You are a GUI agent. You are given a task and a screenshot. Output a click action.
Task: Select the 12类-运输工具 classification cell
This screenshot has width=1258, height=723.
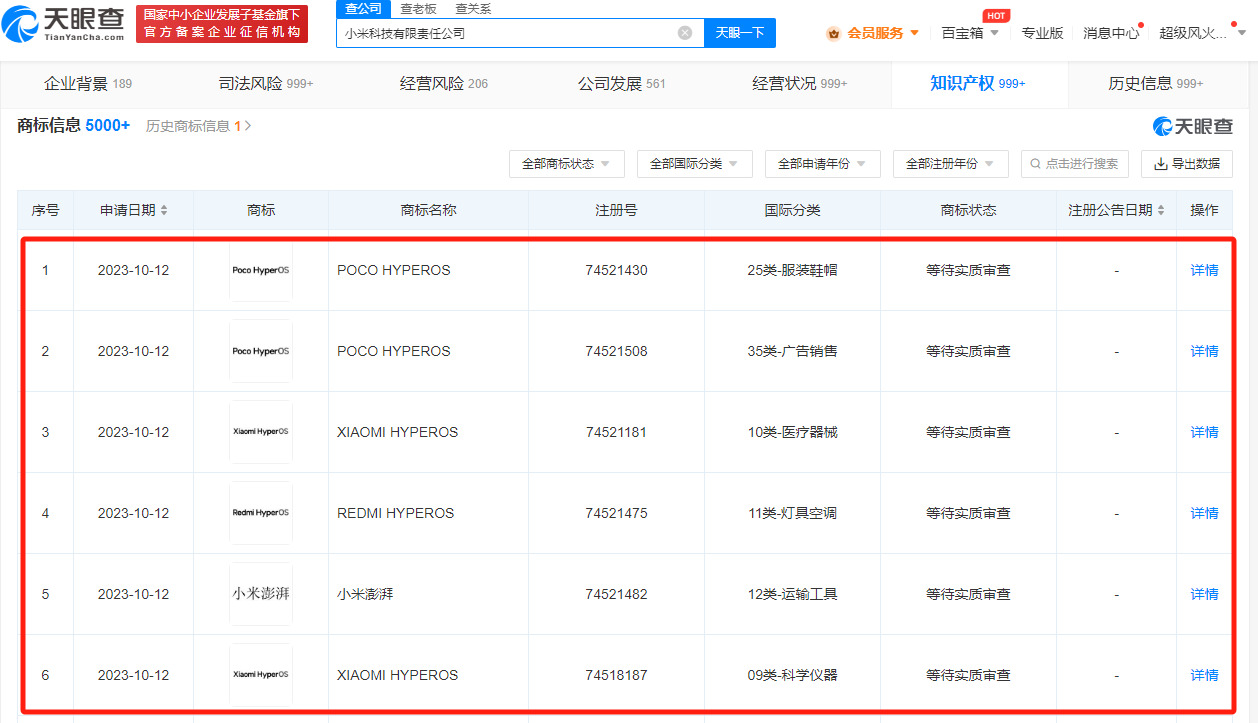[792, 594]
